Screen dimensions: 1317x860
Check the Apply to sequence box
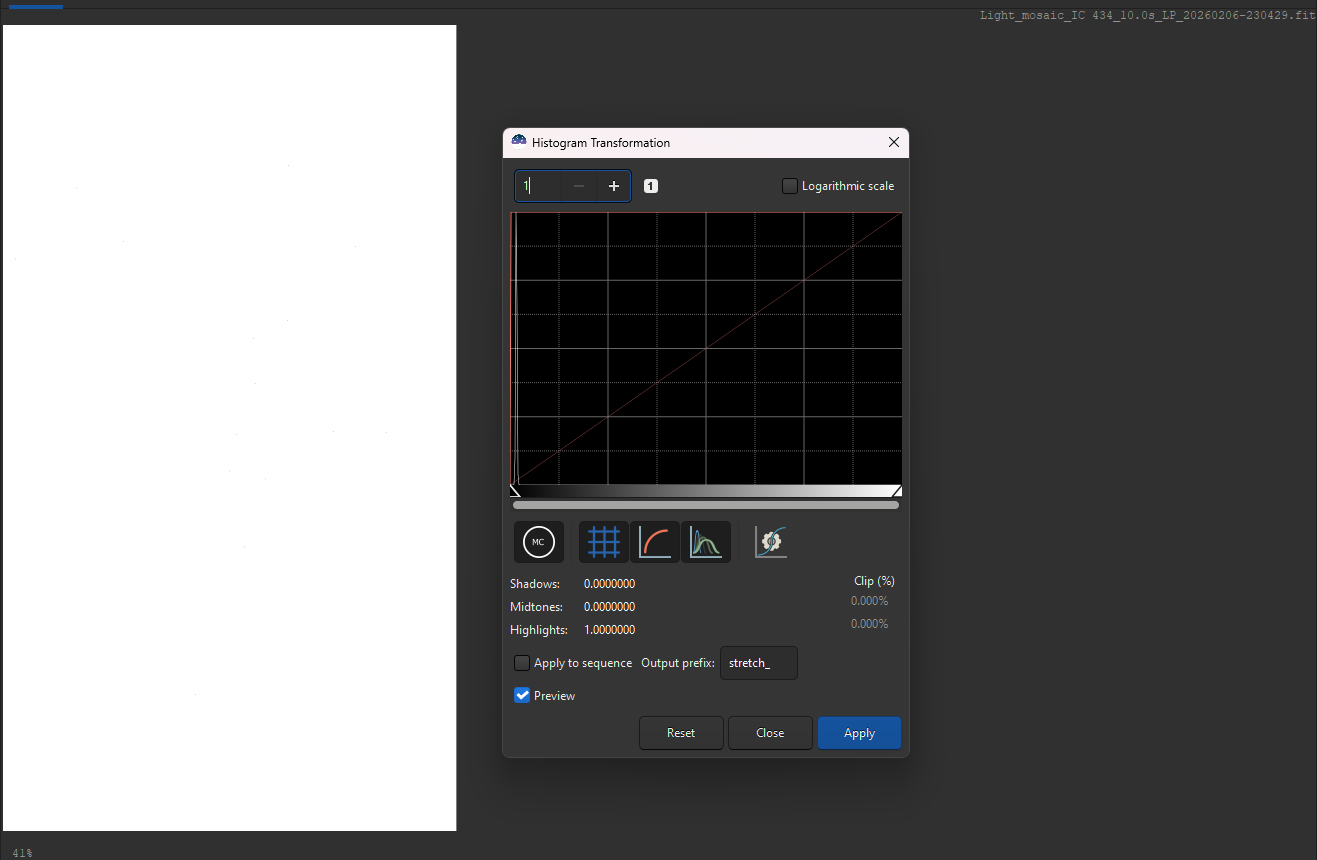522,663
